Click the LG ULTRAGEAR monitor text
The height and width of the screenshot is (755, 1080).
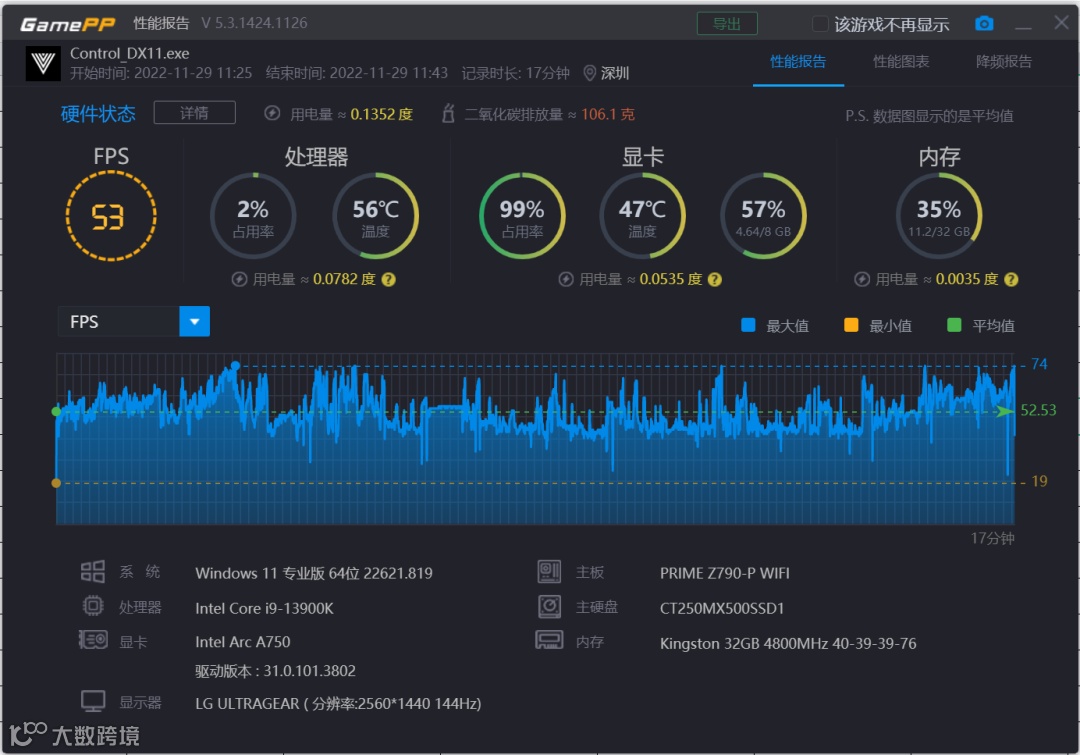click(338, 703)
